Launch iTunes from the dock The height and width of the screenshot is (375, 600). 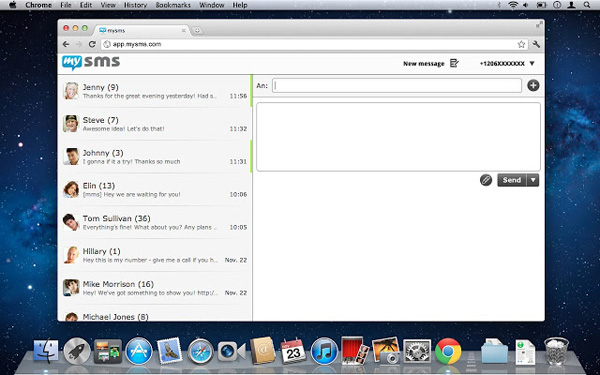pyautogui.click(x=324, y=351)
